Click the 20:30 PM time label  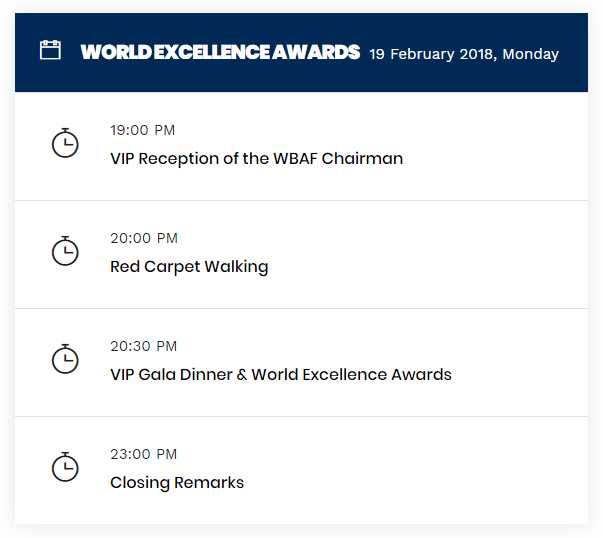[143, 346]
